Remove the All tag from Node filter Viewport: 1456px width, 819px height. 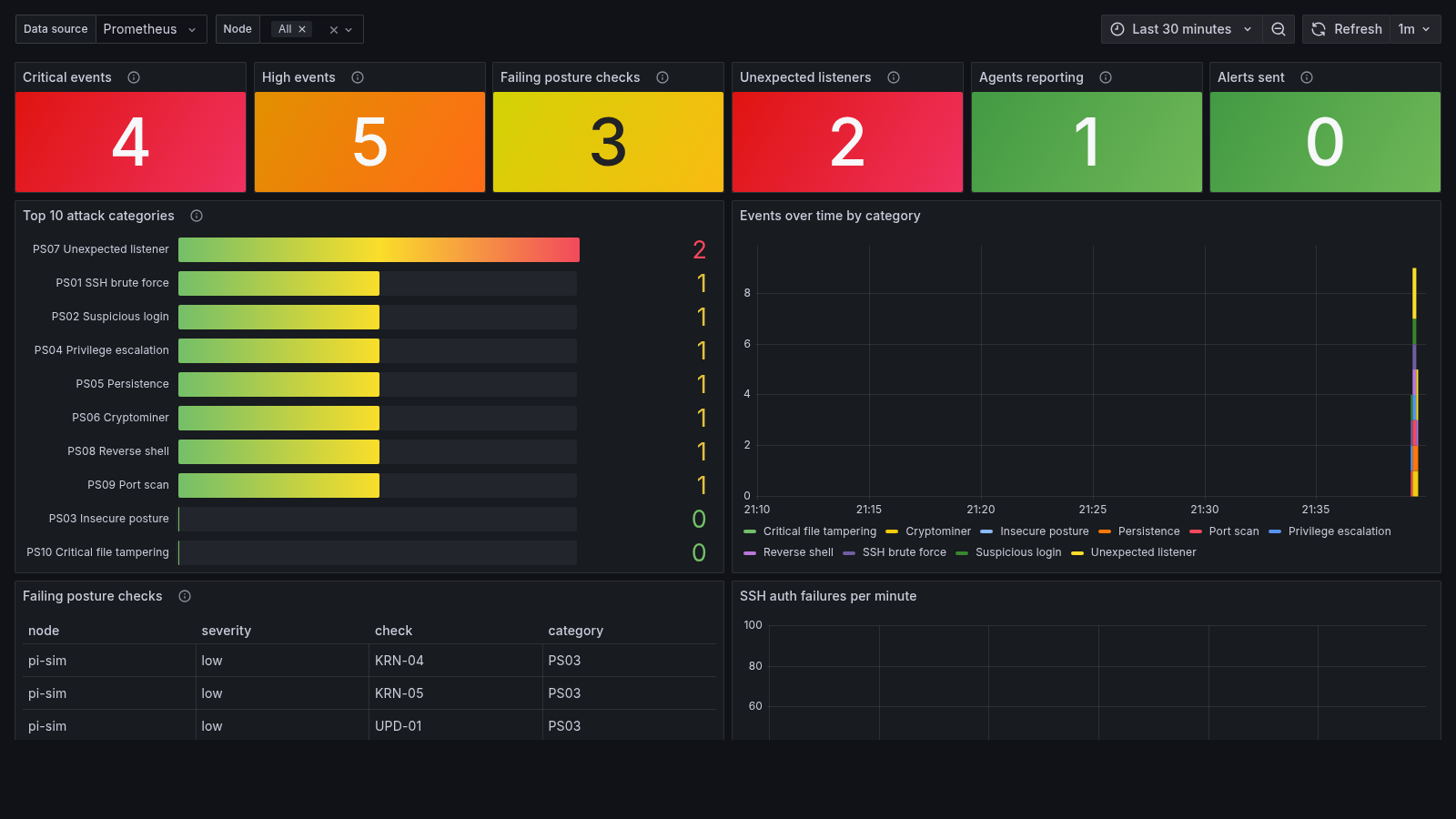302,29
